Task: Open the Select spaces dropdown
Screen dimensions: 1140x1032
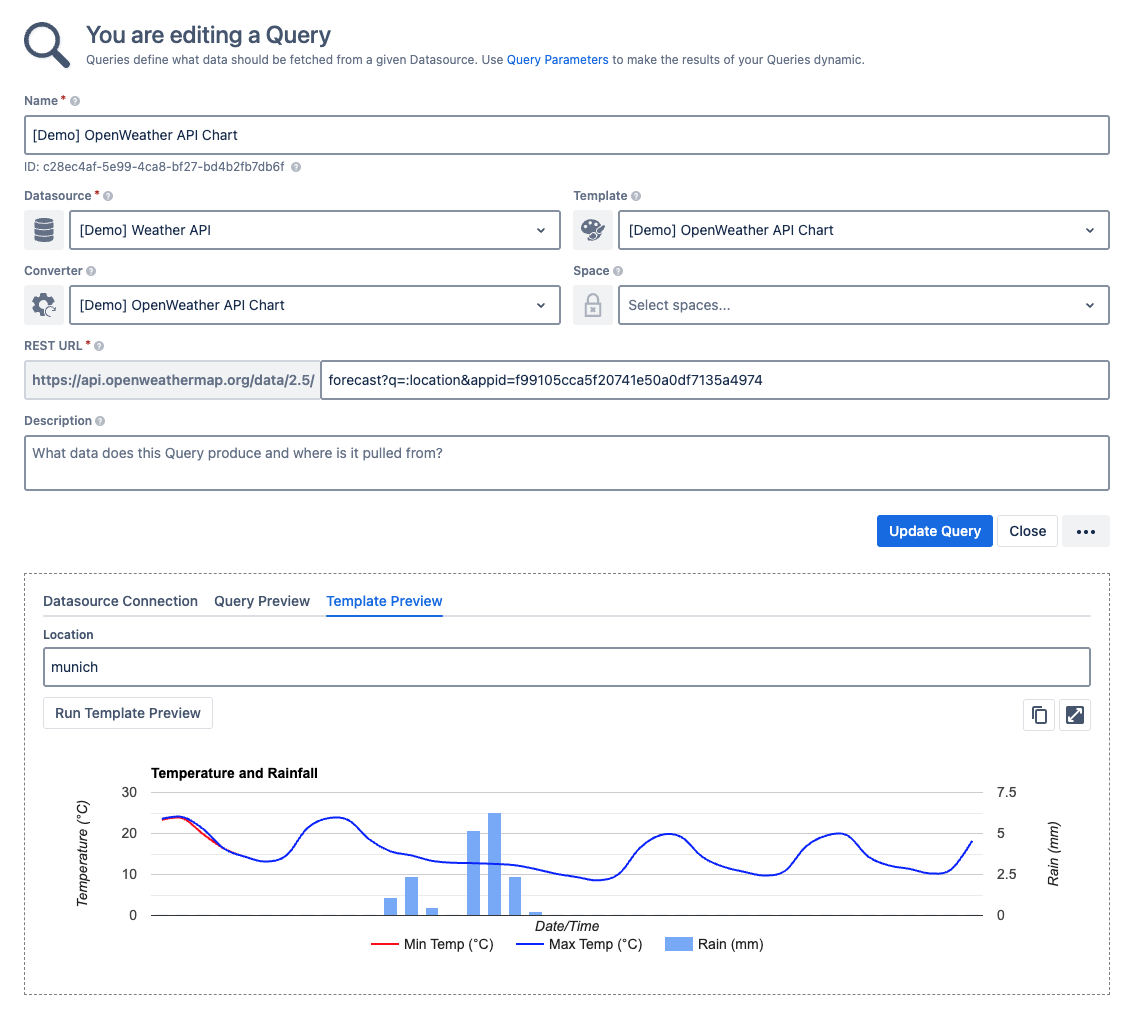Action: pos(864,305)
